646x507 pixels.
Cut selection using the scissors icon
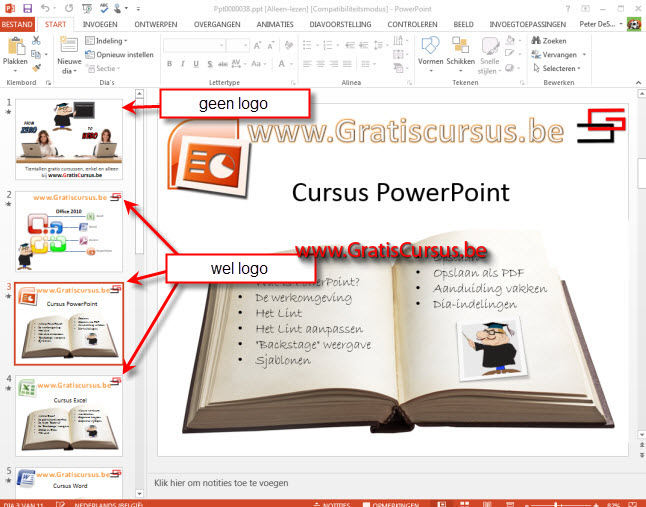coord(36,40)
